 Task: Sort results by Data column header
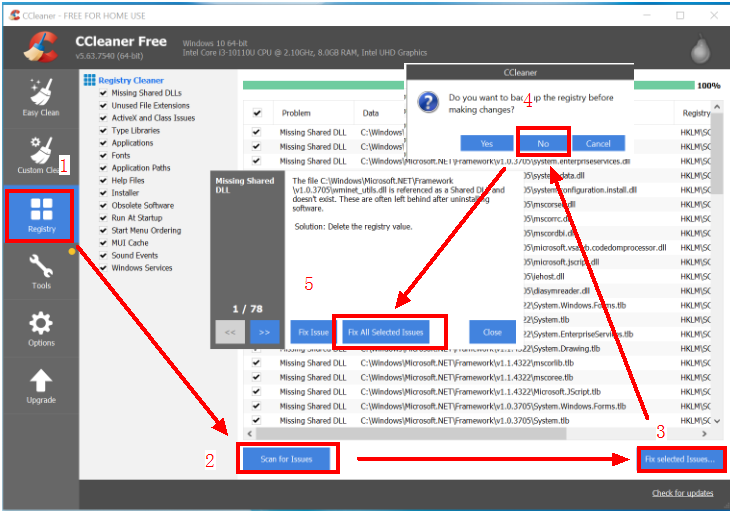371,113
